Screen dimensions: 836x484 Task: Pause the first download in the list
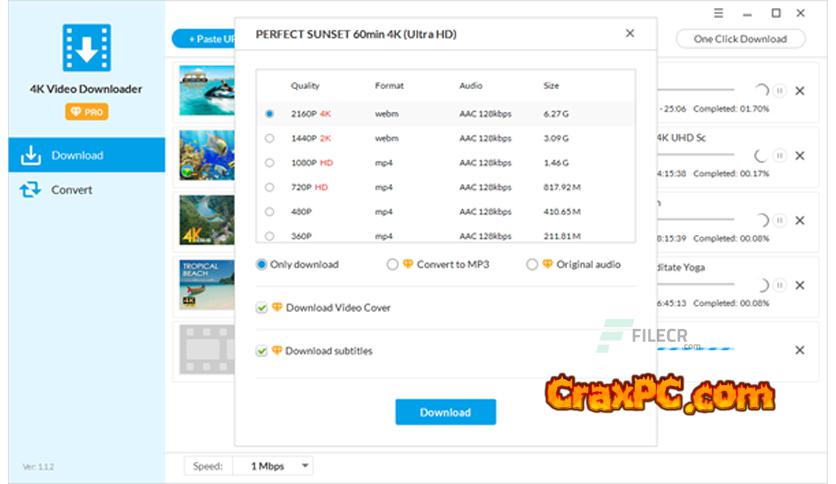tap(780, 91)
